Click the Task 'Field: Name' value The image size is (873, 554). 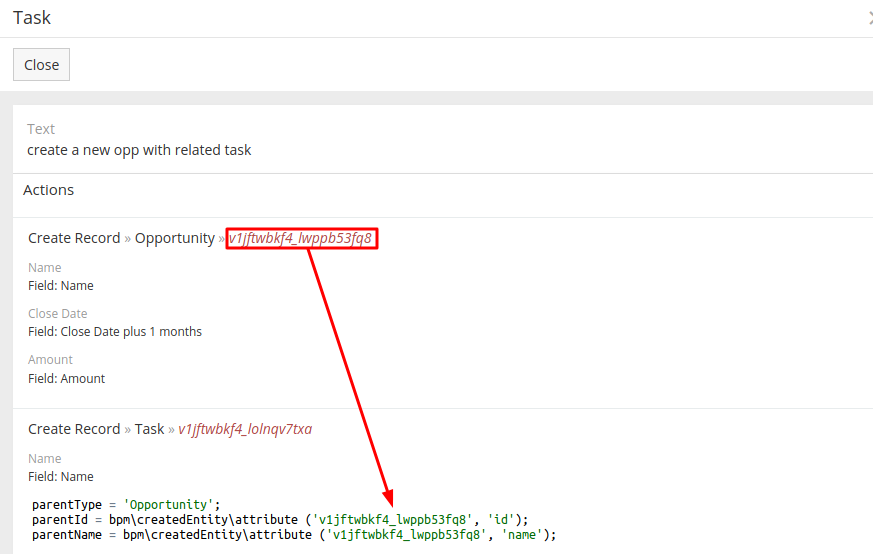(60, 477)
